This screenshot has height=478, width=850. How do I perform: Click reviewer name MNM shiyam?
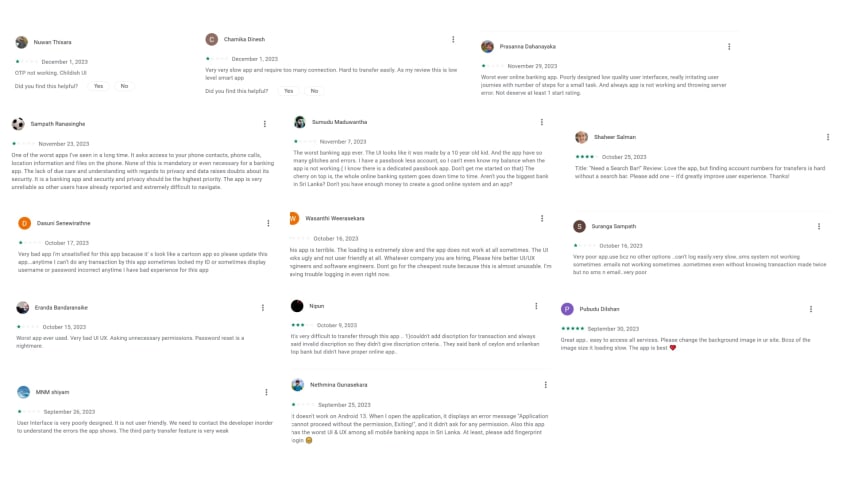(52, 392)
